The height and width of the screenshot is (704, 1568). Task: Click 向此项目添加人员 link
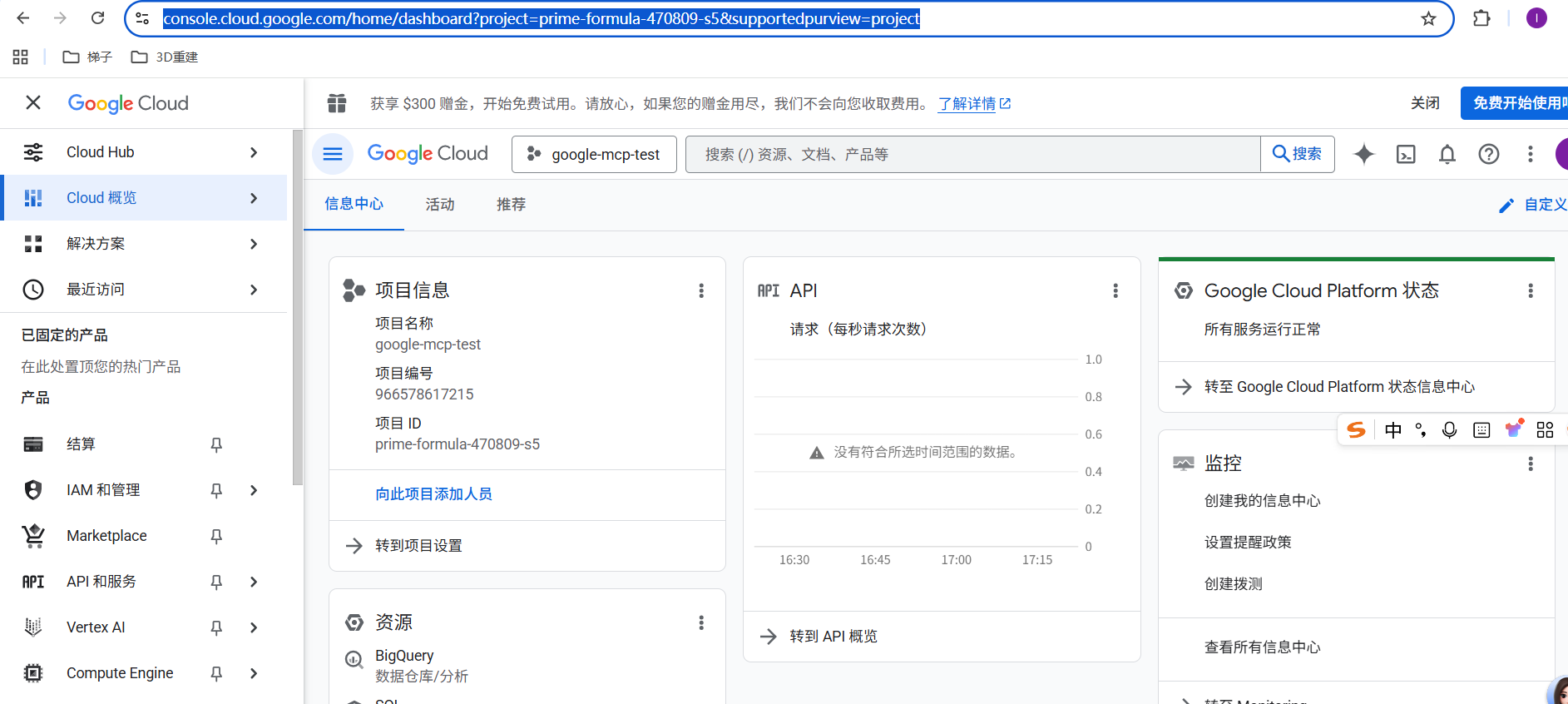(x=433, y=494)
